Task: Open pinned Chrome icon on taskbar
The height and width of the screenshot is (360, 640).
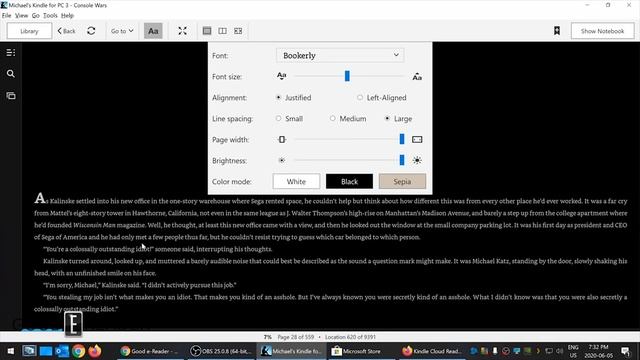Action: click(x=78, y=351)
